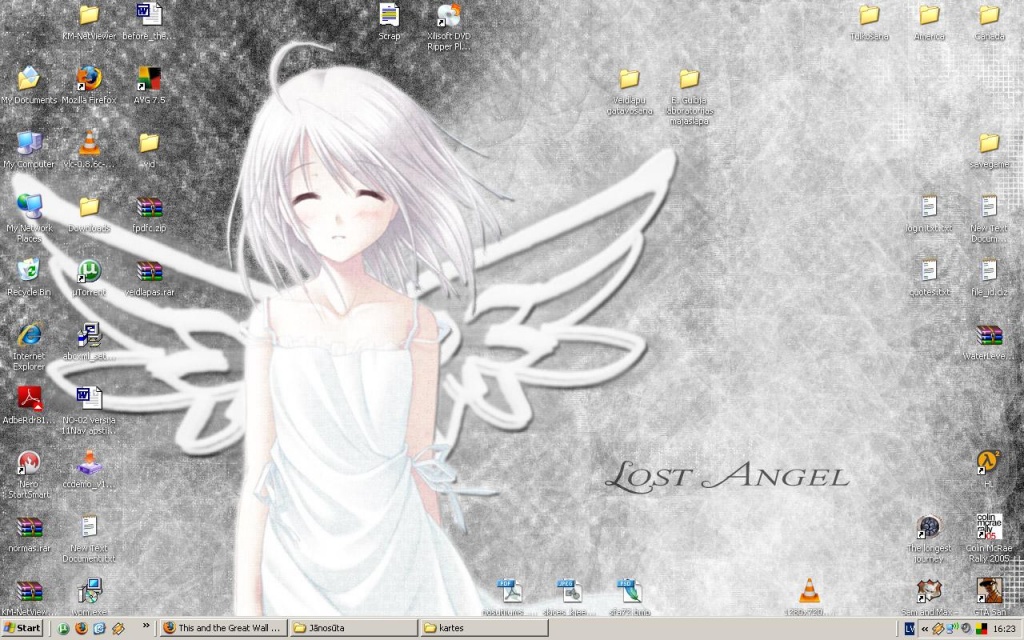Select the KM-NetViewer rar archive icon at bottom left
Image resolution: width=1024 pixels, height=640 pixels.
(29, 597)
